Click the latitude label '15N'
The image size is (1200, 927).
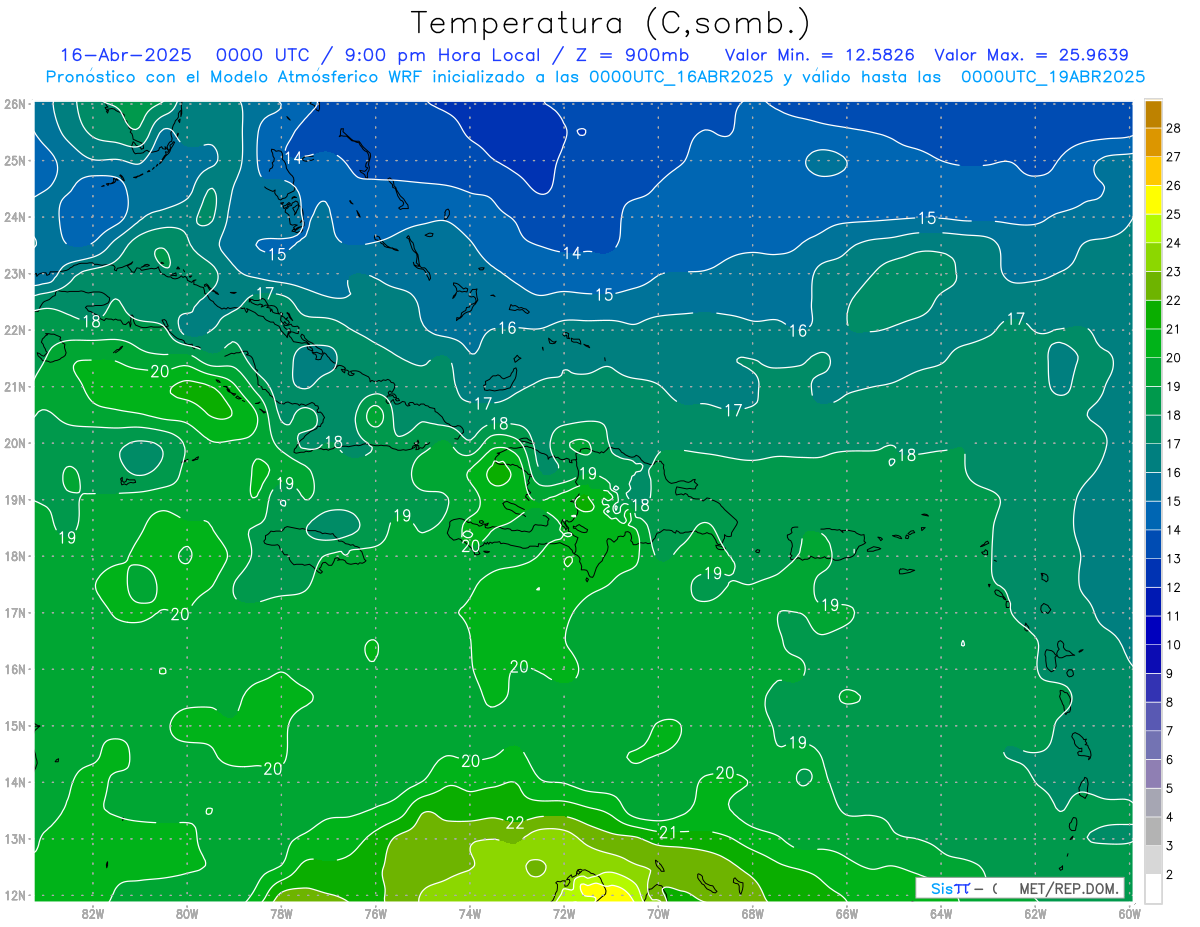point(14,726)
